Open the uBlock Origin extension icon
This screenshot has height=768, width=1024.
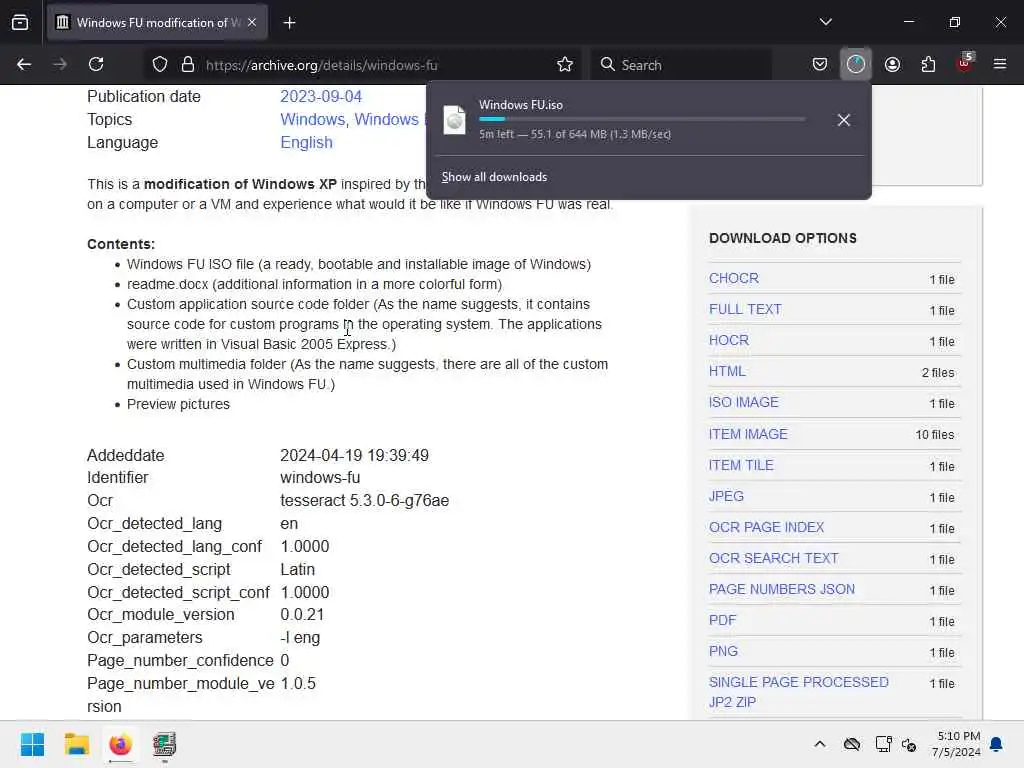[x=965, y=63]
